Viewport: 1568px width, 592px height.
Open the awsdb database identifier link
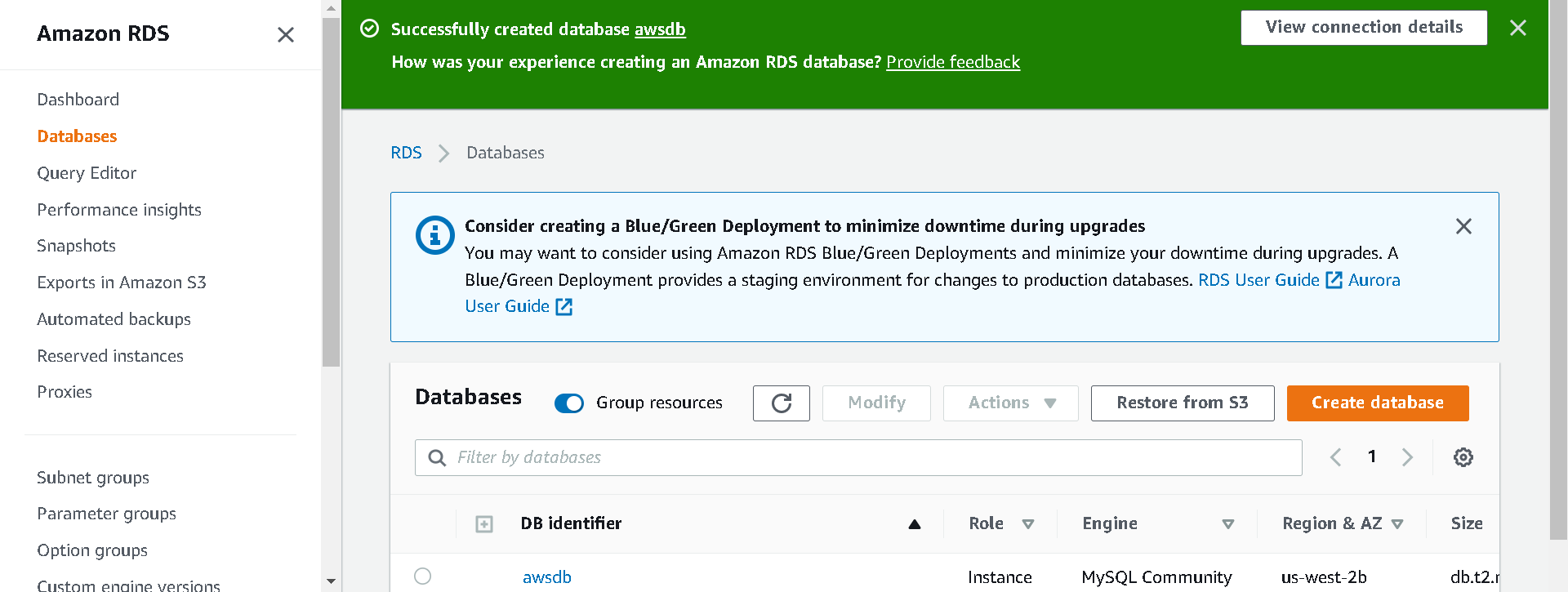547,577
